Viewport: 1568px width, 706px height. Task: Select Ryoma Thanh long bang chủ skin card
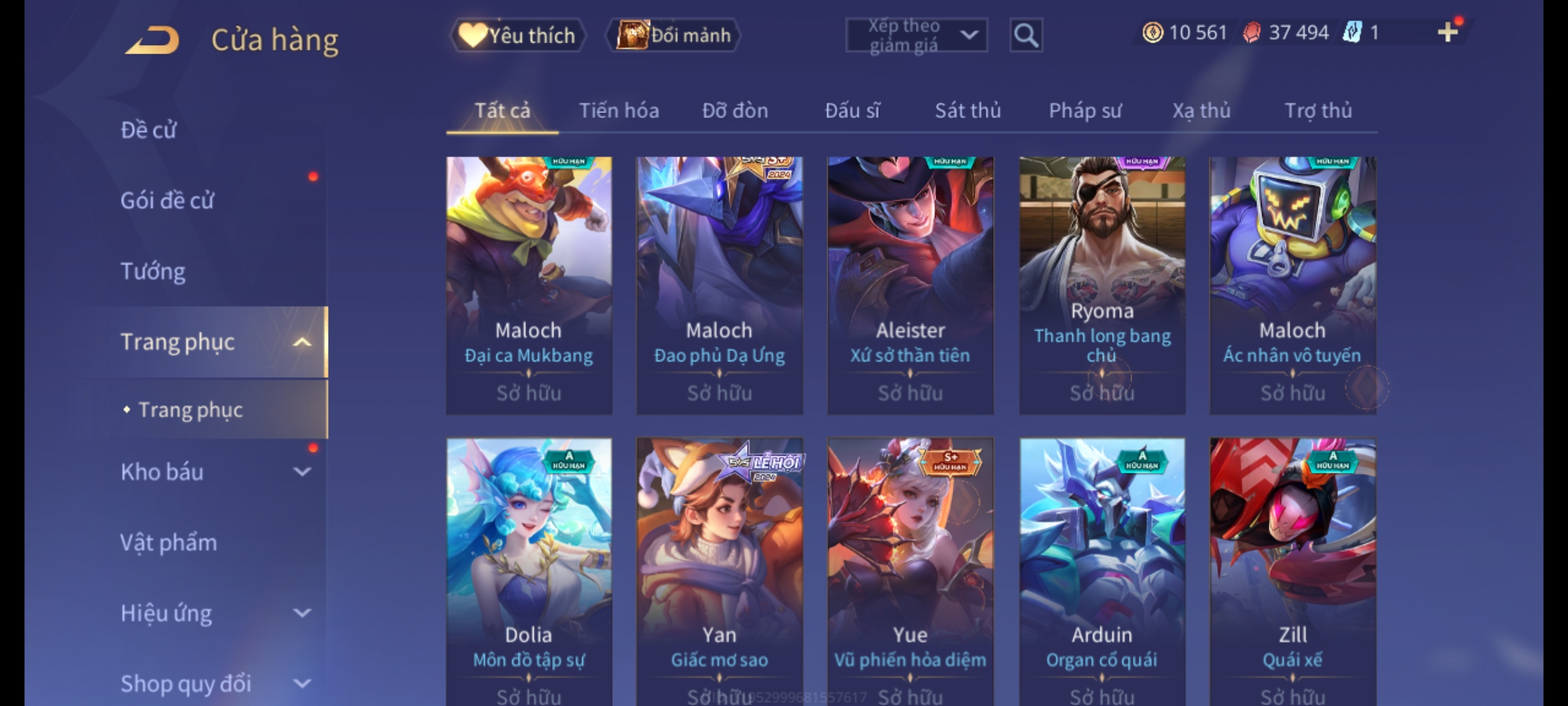(x=1102, y=286)
